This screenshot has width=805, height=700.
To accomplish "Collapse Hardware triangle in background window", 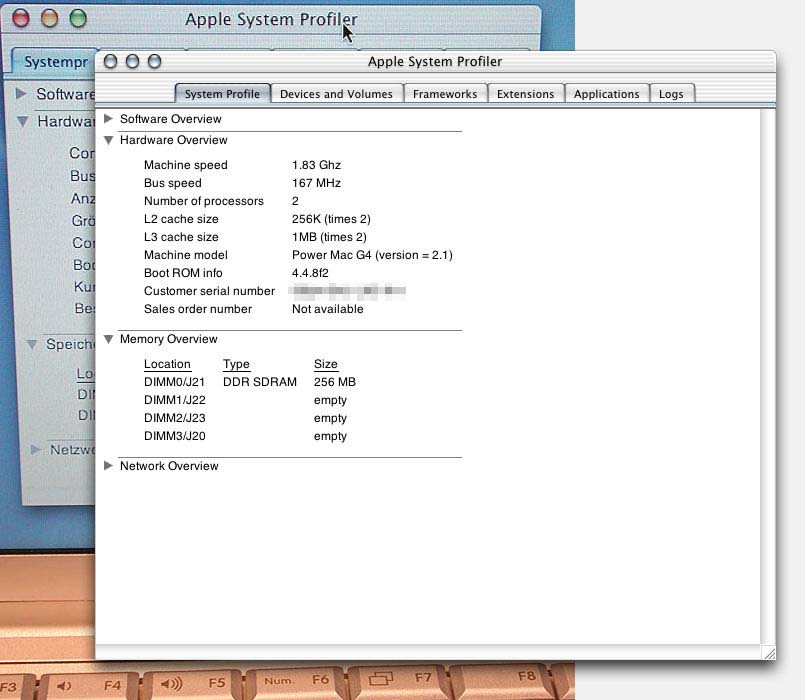I will pyautogui.click(x=22, y=122).
